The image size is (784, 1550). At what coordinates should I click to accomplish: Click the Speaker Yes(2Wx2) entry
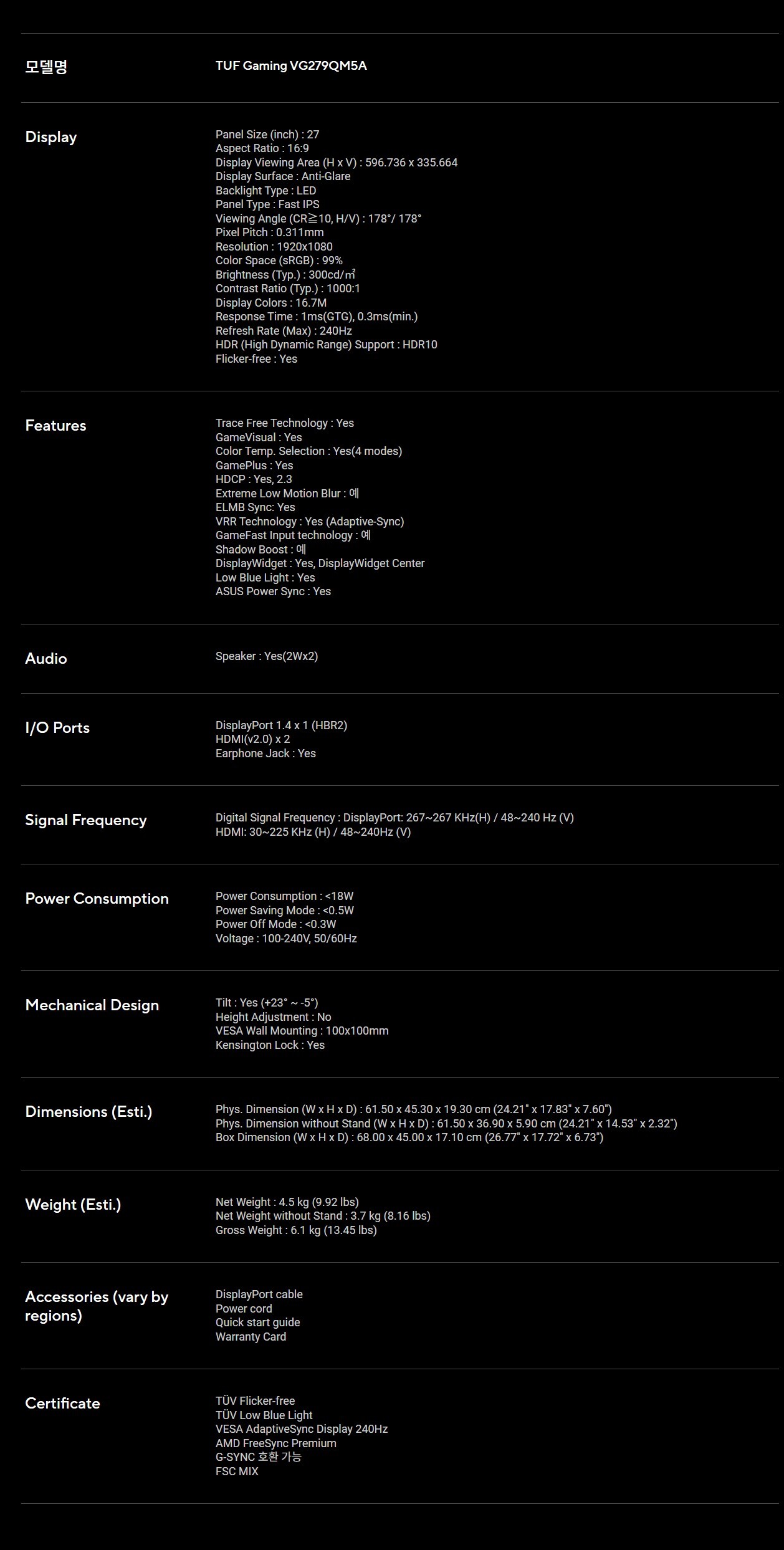(267, 656)
